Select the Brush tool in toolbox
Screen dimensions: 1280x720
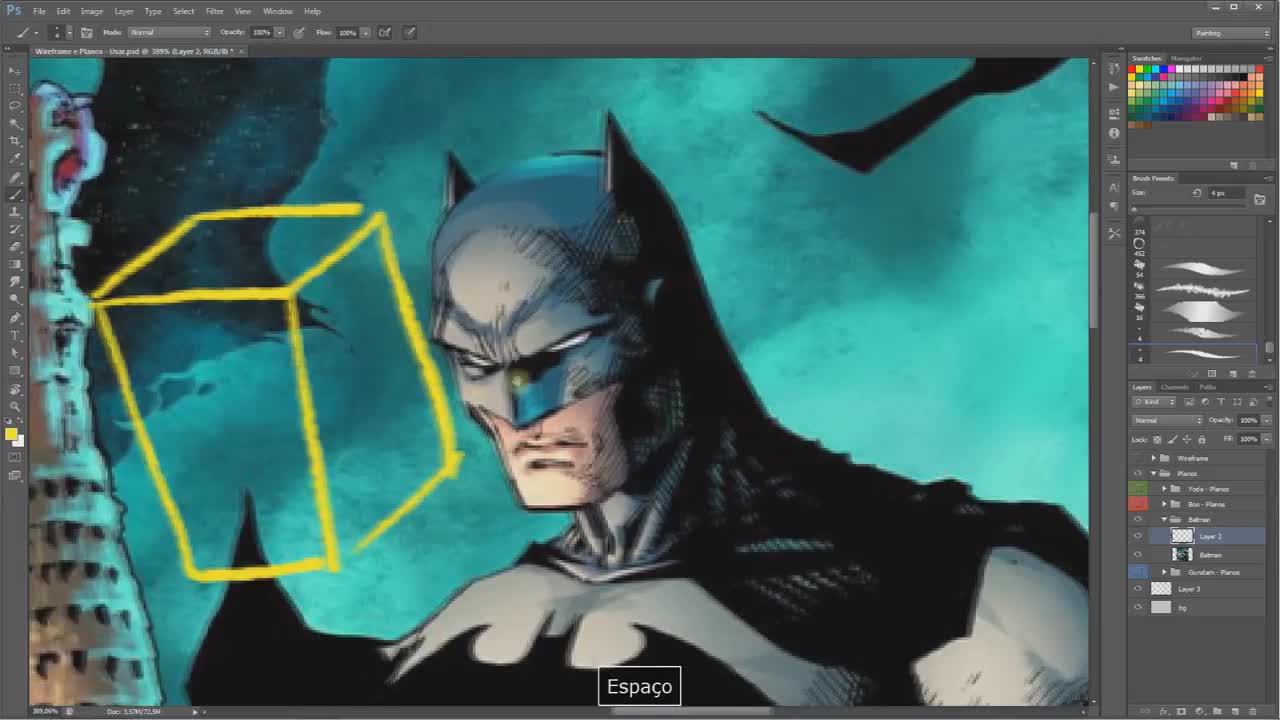pyautogui.click(x=15, y=194)
